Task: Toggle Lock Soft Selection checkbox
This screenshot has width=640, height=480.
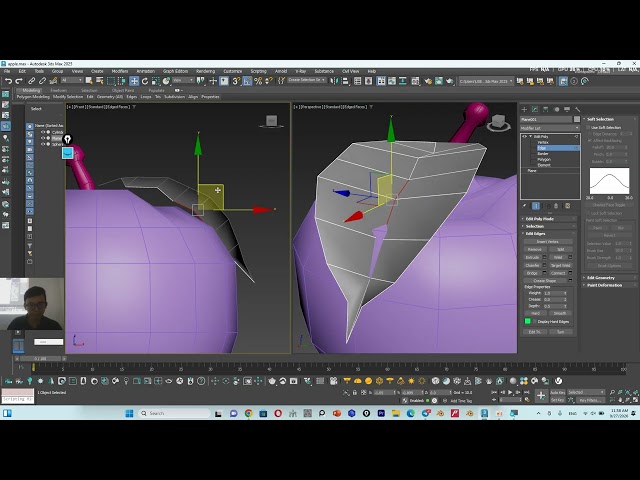Action: (589, 213)
